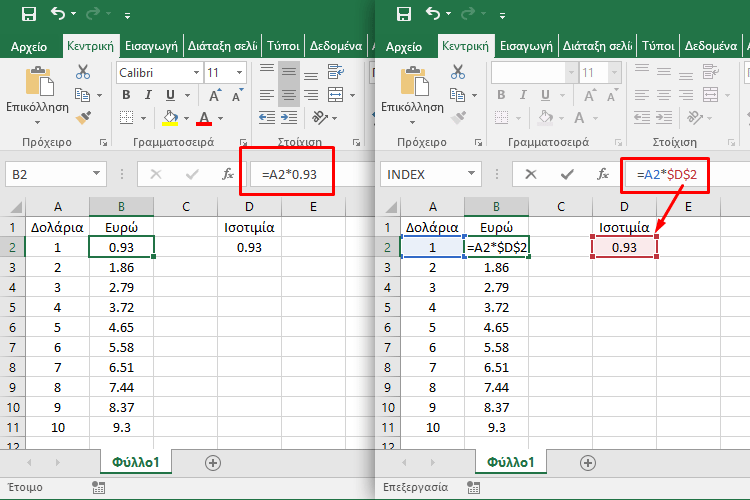
Task: Select row 5 header in right window
Action: [388, 307]
